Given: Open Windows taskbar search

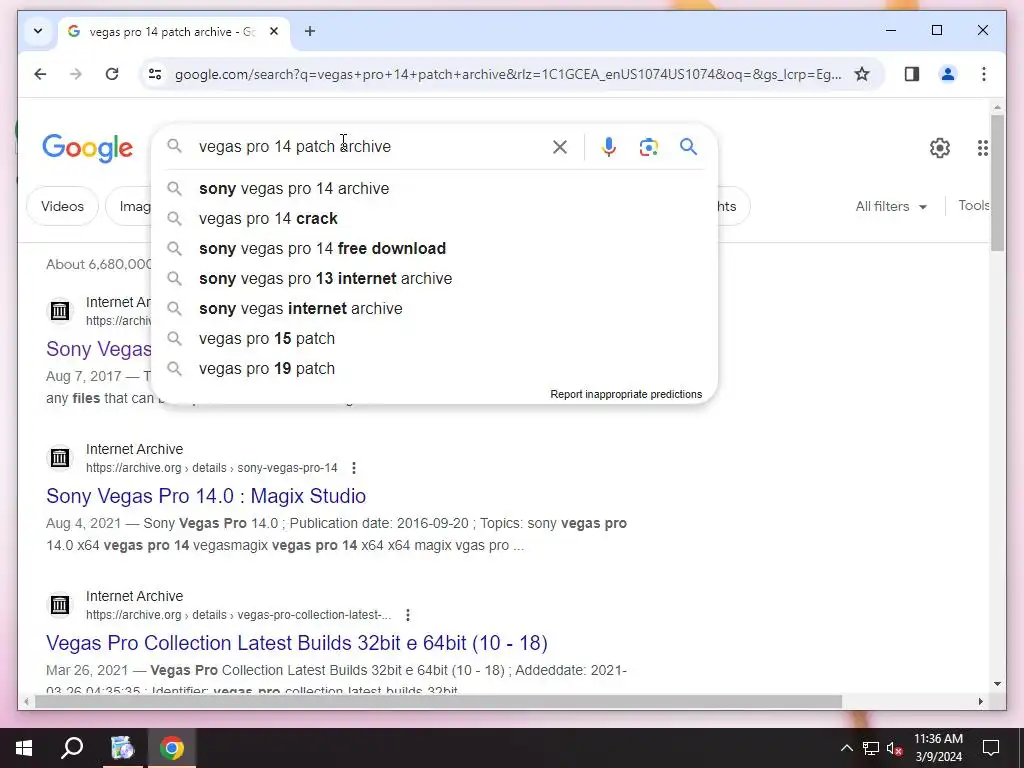Looking at the screenshot, I should click(72, 748).
